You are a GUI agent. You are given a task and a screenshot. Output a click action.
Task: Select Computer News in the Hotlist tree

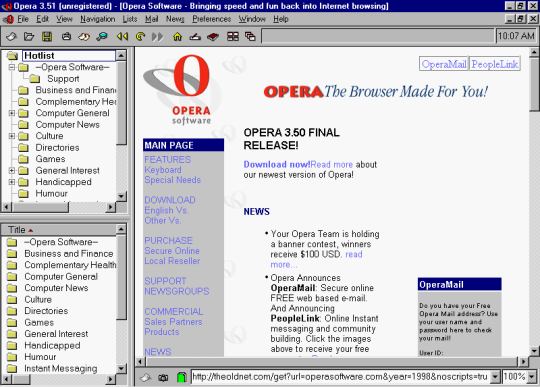click(68, 125)
